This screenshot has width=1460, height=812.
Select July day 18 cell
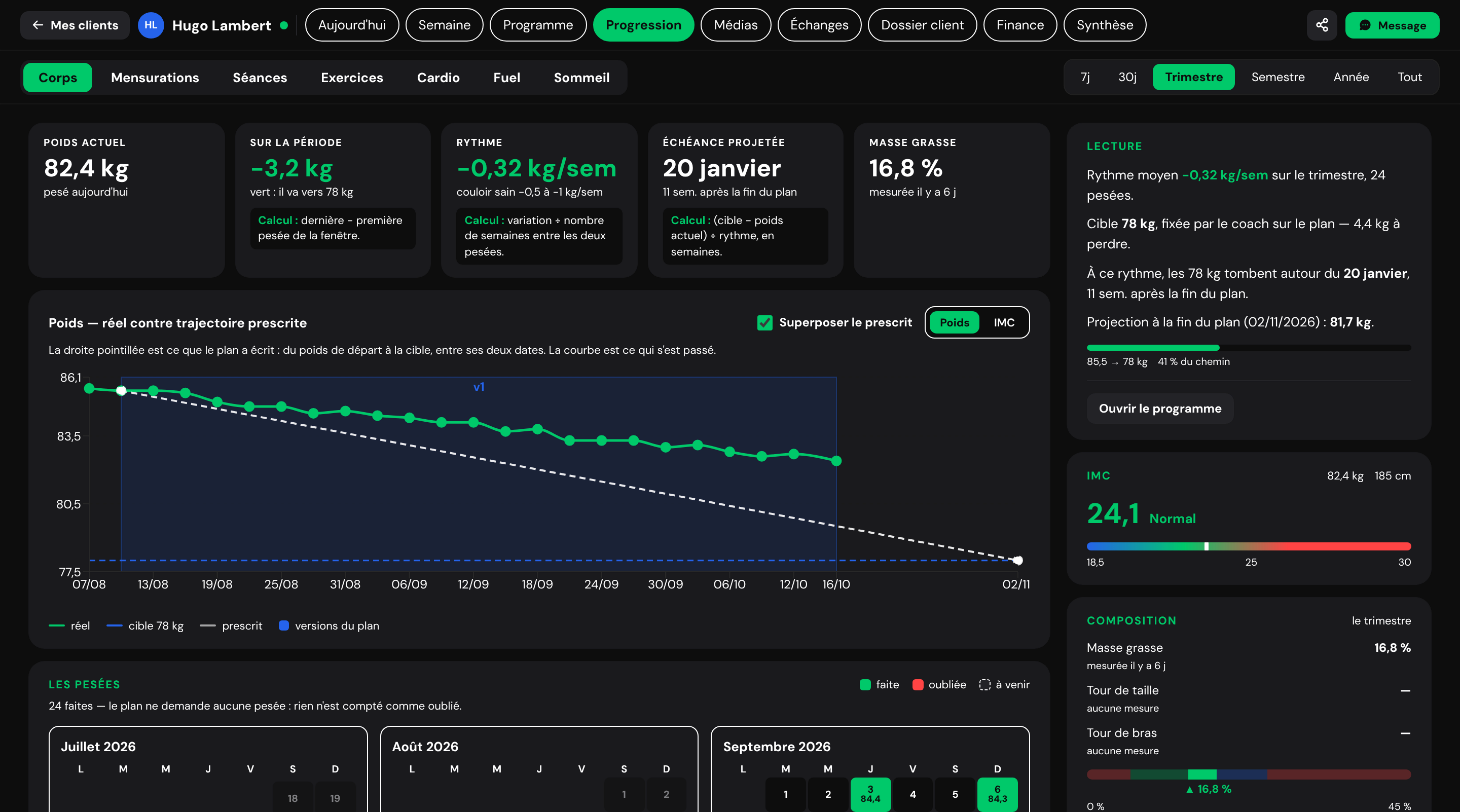(x=293, y=797)
